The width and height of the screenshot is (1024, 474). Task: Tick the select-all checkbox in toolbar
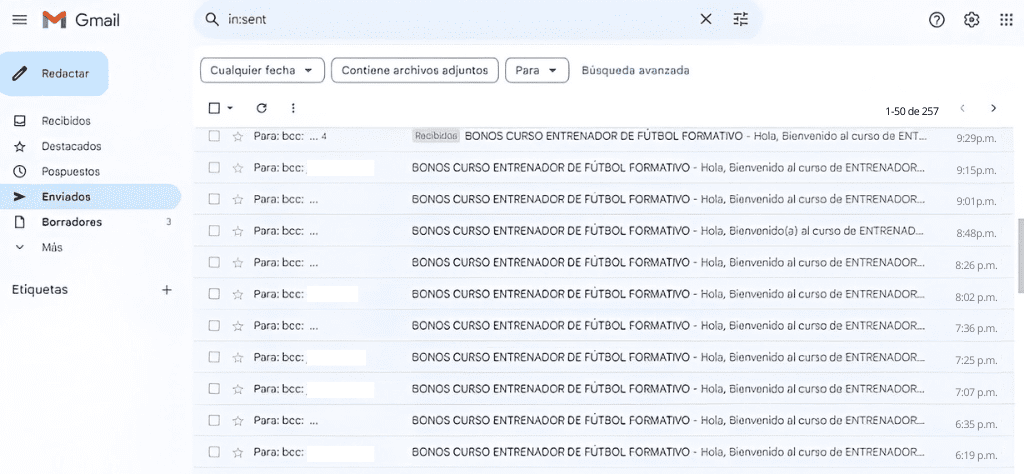coord(214,108)
